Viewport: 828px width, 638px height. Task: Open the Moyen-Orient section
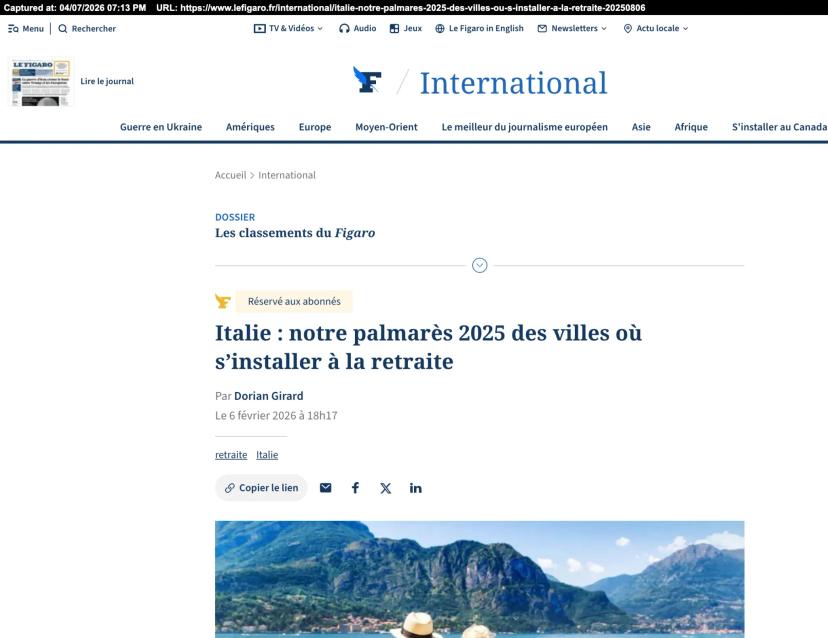[387, 127]
